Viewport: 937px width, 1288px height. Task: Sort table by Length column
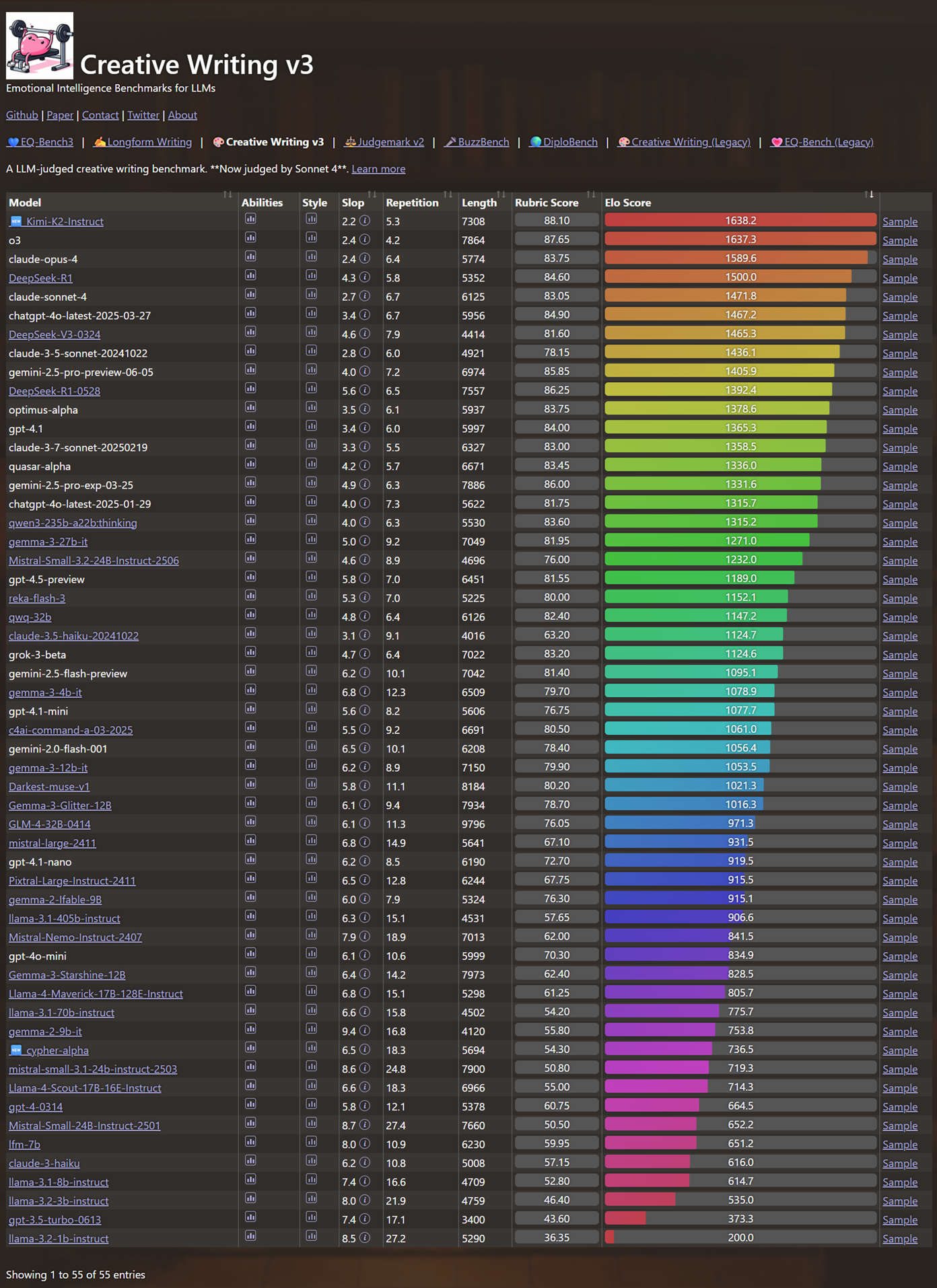(485, 202)
